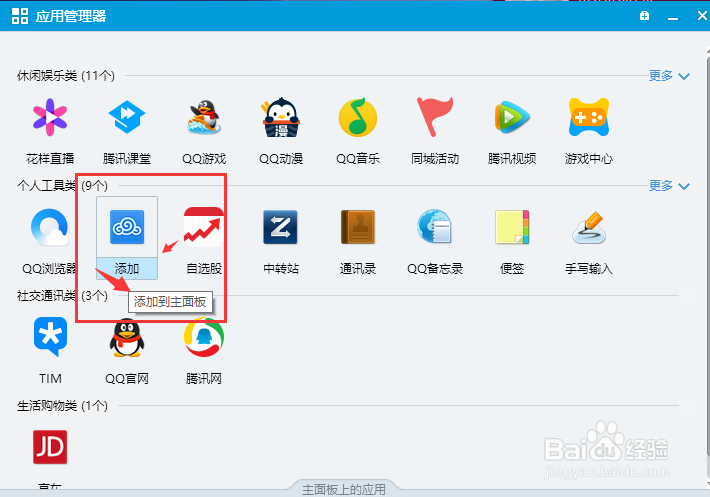This screenshot has height=497, width=710.
Task: Open QQ音乐 music app
Action: click(x=358, y=117)
